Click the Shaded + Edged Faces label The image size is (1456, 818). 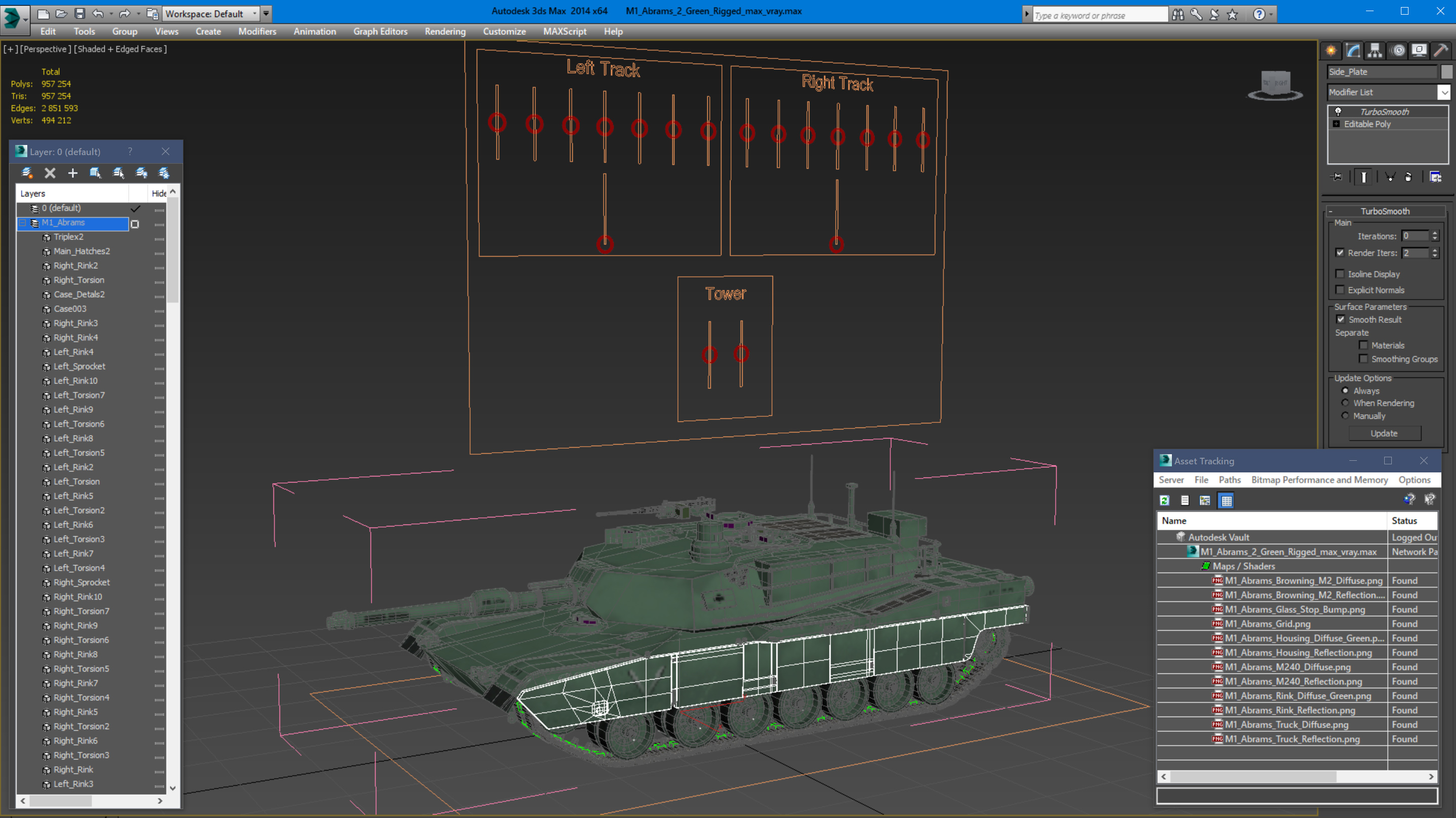click(120, 49)
